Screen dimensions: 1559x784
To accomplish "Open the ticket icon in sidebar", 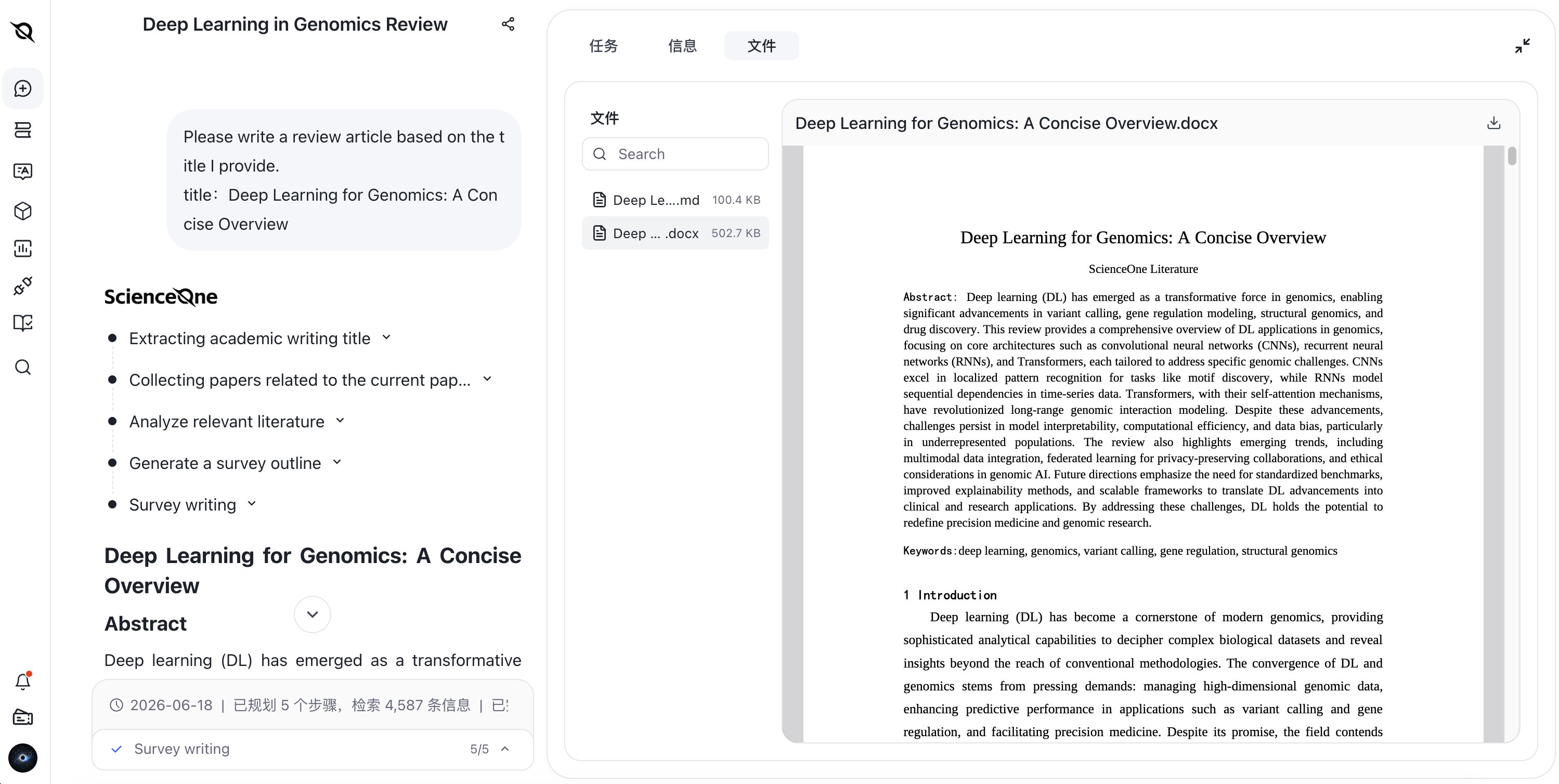I will click(23, 717).
